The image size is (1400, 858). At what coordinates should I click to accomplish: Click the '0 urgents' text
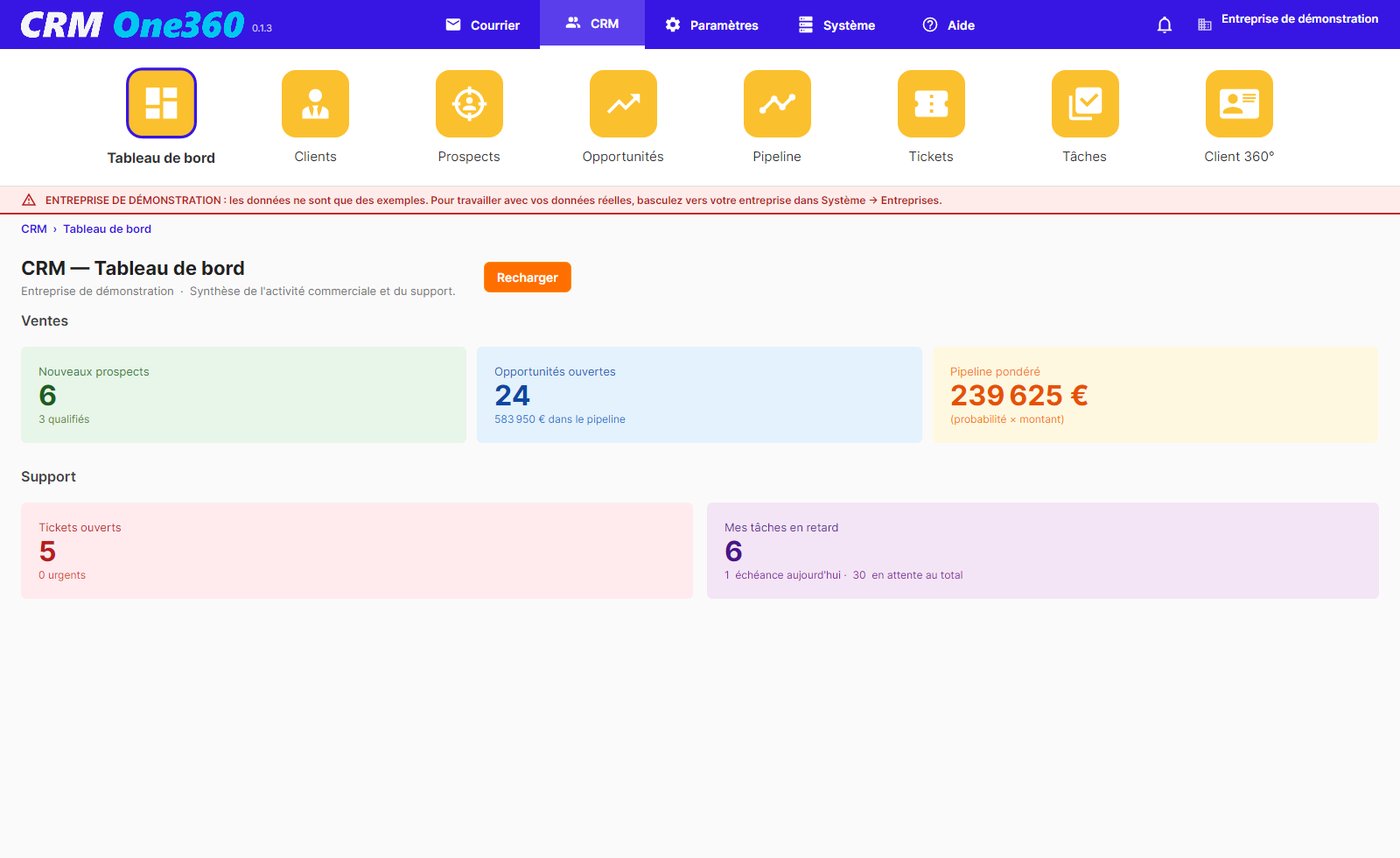(x=62, y=576)
